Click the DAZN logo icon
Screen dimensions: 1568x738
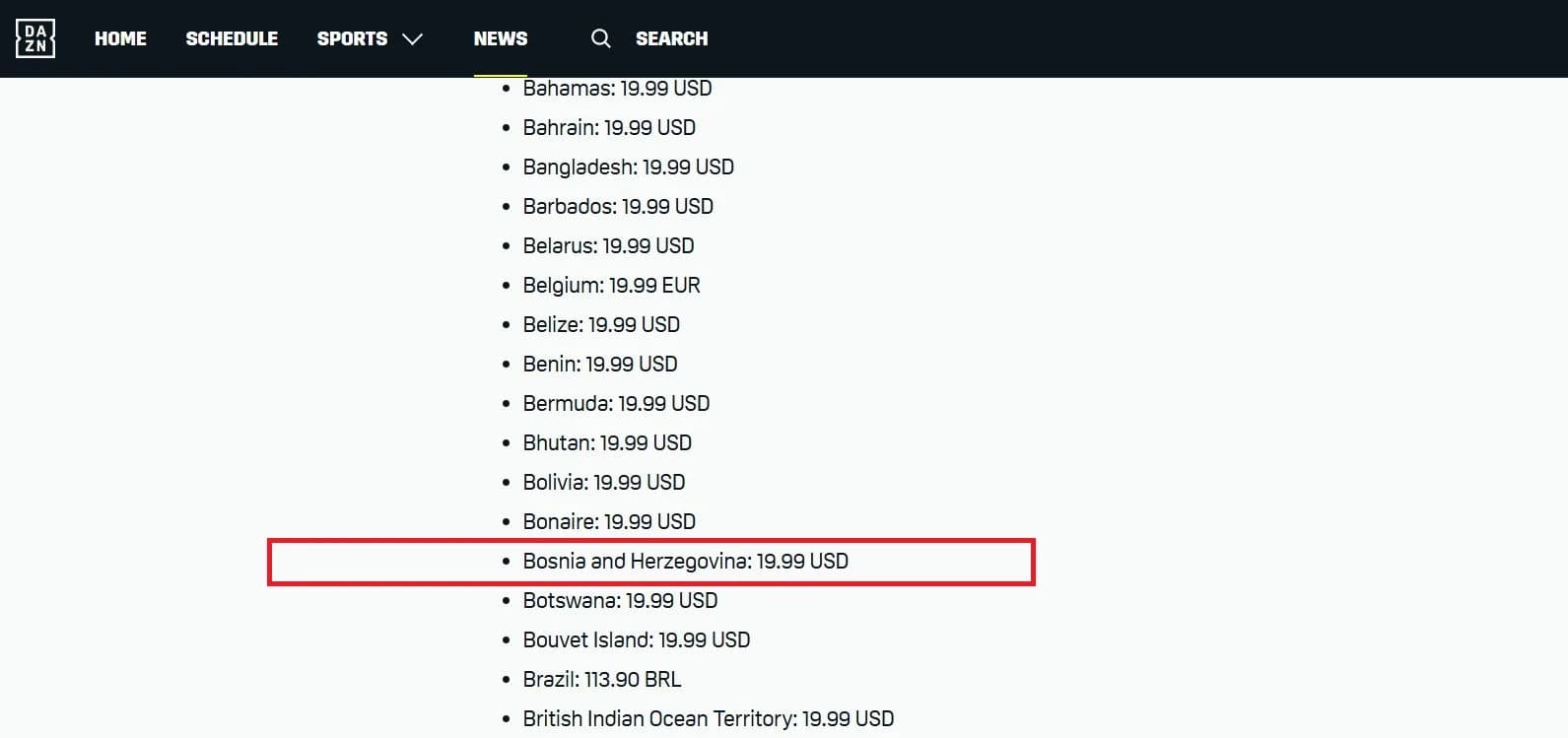coord(35,38)
